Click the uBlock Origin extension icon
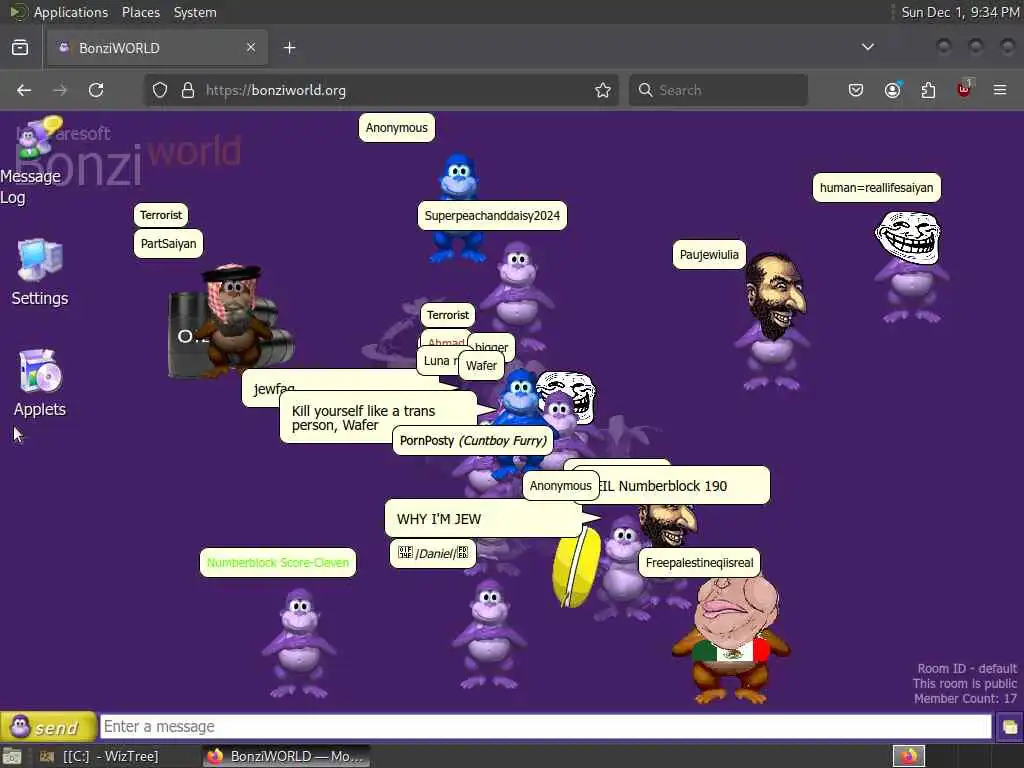 click(x=965, y=89)
